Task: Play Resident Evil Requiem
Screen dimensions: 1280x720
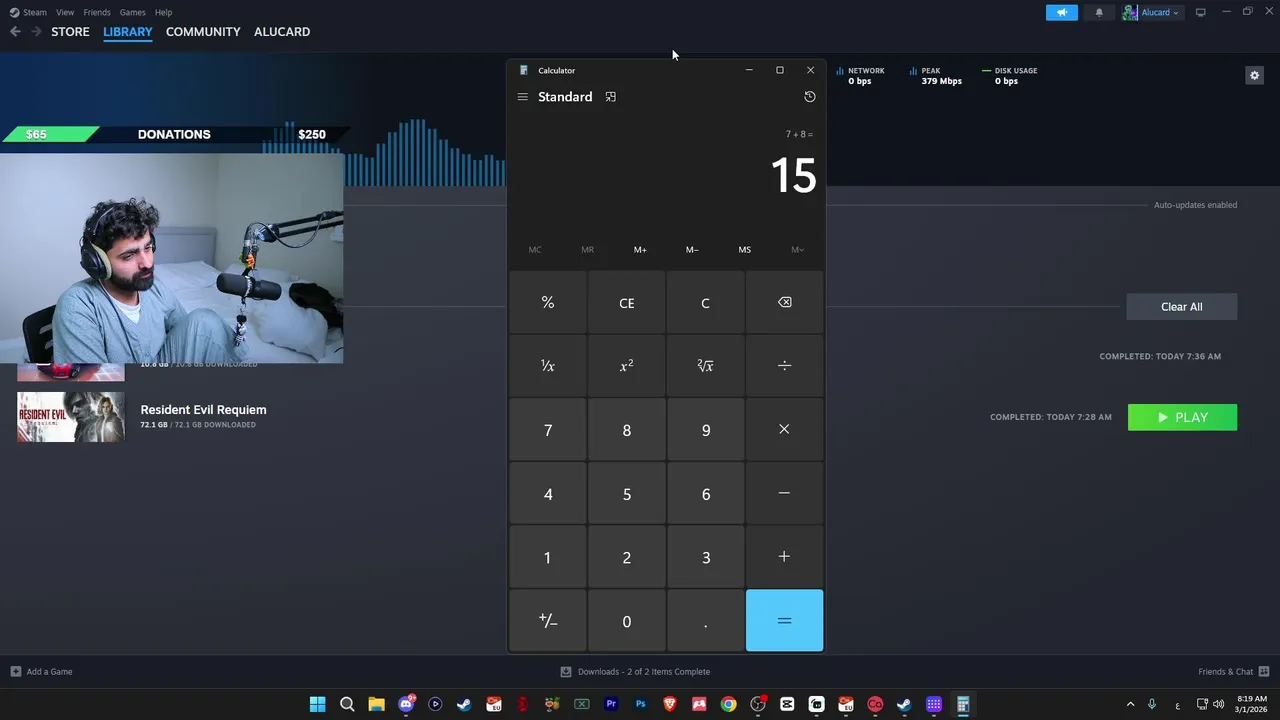Action: pyautogui.click(x=1182, y=417)
